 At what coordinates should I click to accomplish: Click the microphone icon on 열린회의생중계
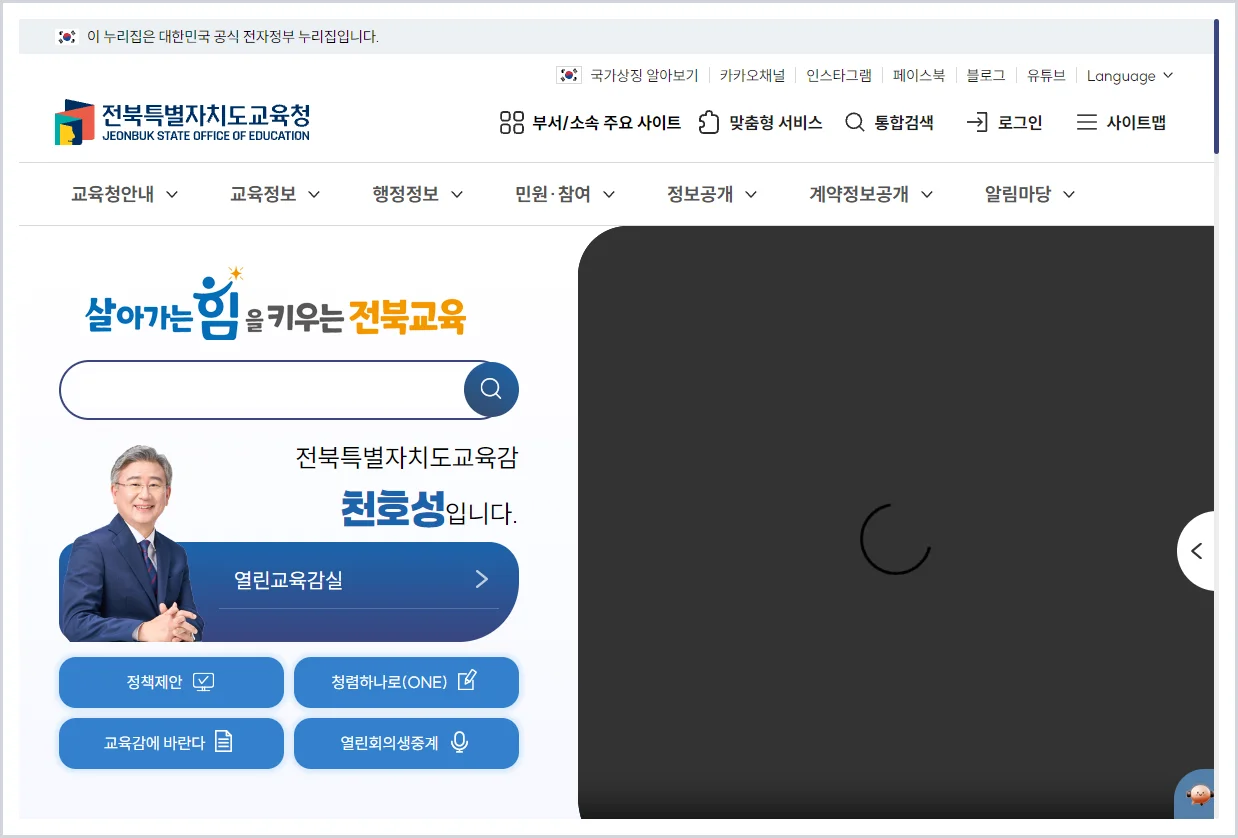(459, 742)
